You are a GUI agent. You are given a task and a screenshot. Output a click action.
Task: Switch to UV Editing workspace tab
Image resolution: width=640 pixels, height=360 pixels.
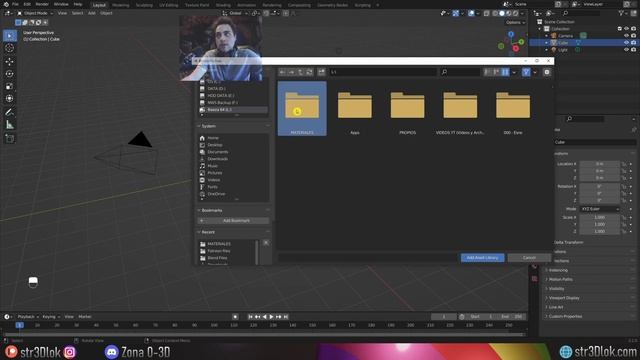click(x=169, y=5)
